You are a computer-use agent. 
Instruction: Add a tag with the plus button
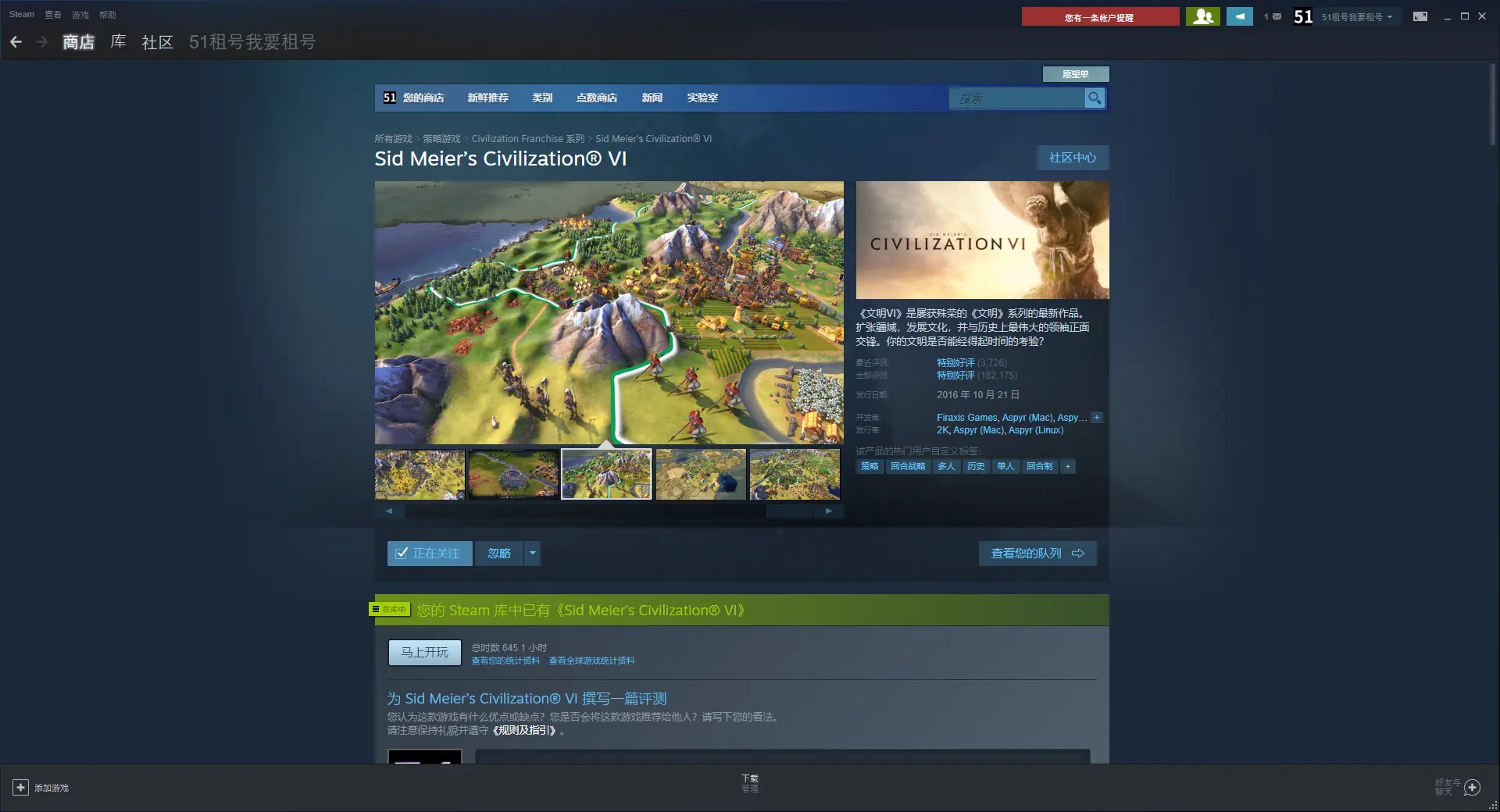[x=1067, y=466]
